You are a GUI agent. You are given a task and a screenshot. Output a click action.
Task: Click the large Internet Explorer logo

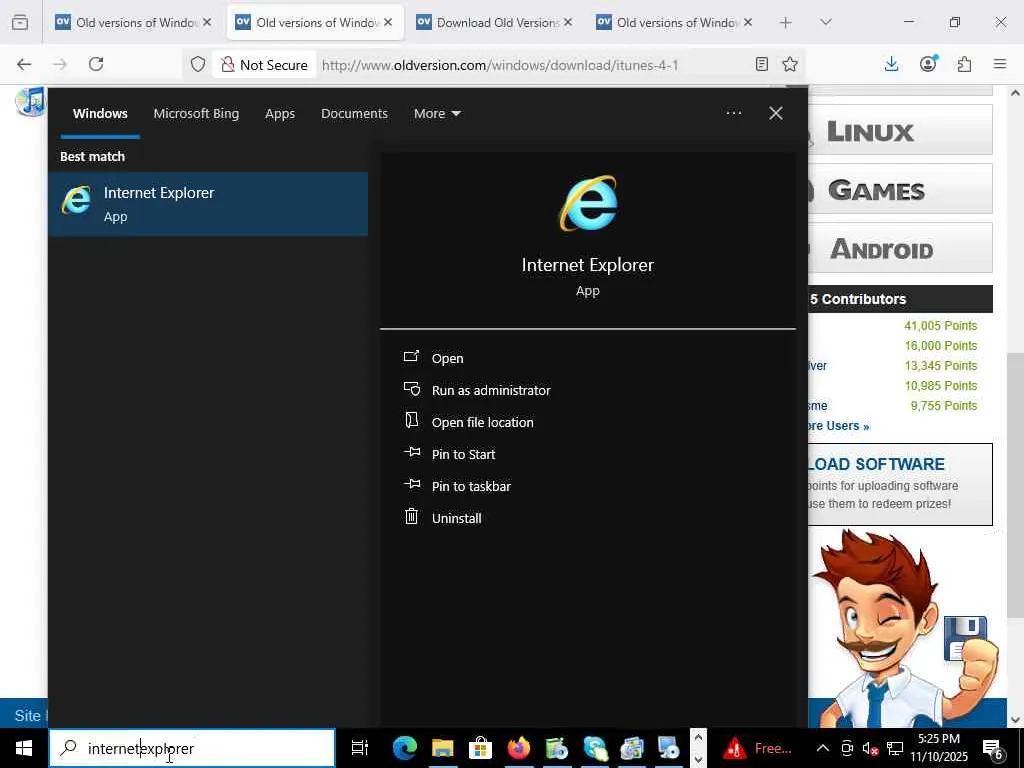coord(588,203)
